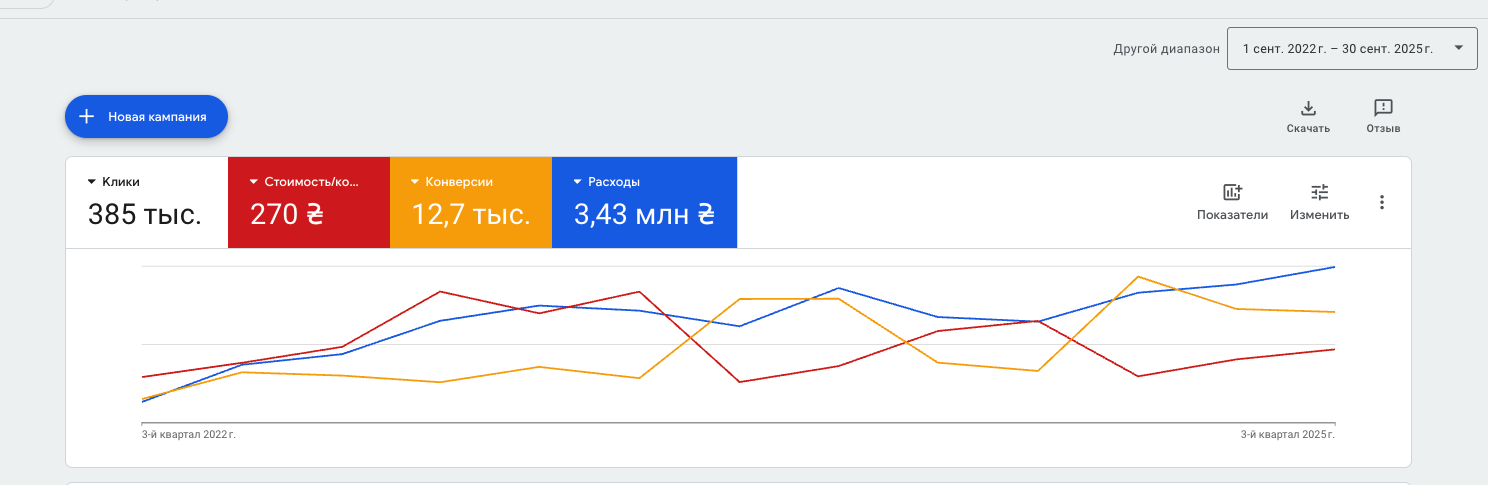The width and height of the screenshot is (1488, 485).
Task: Expand the Клики metric dropdown arrow
Action: (92, 182)
